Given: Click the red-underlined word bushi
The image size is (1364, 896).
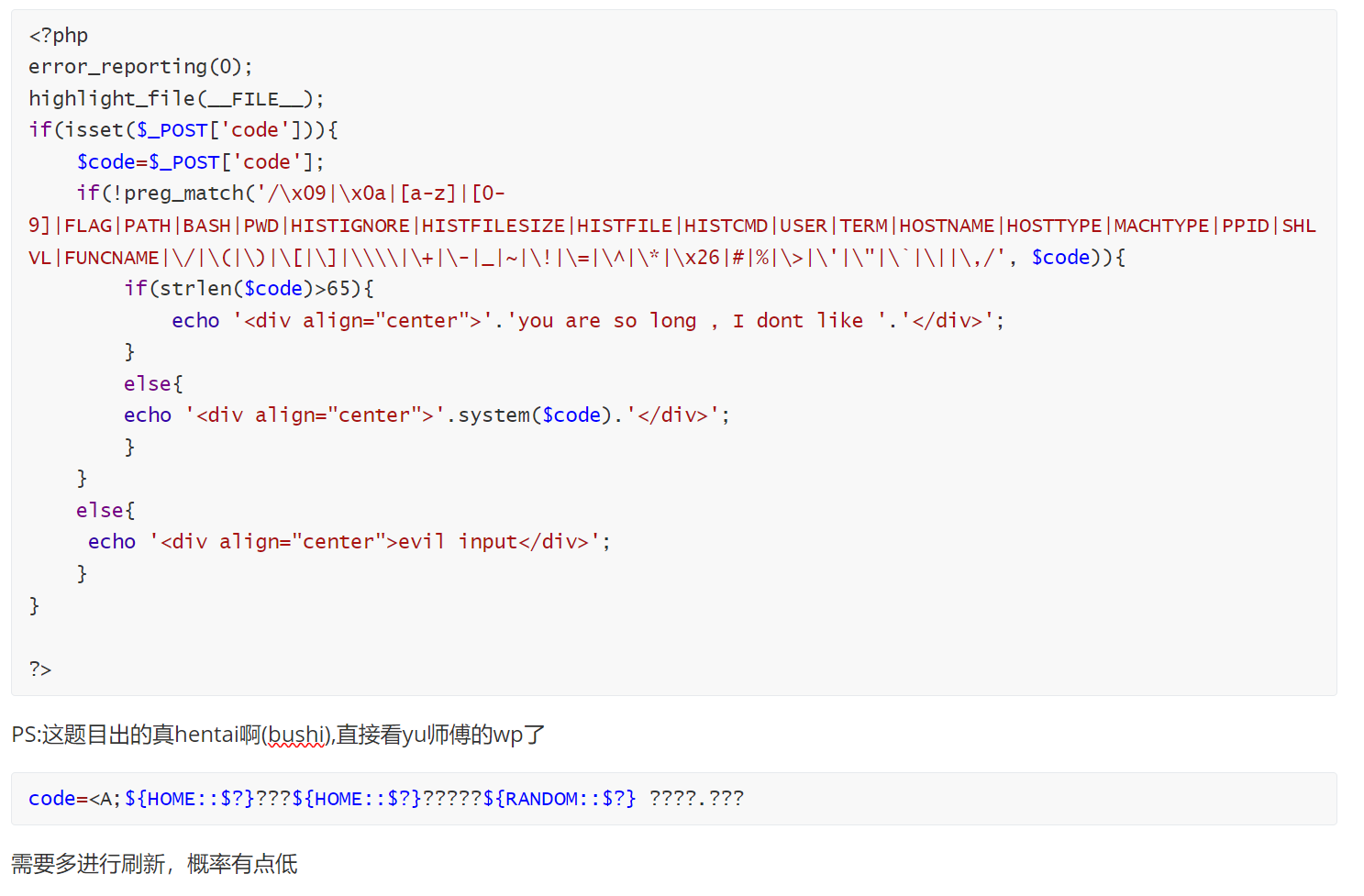Looking at the screenshot, I should click(x=295, y=736).
